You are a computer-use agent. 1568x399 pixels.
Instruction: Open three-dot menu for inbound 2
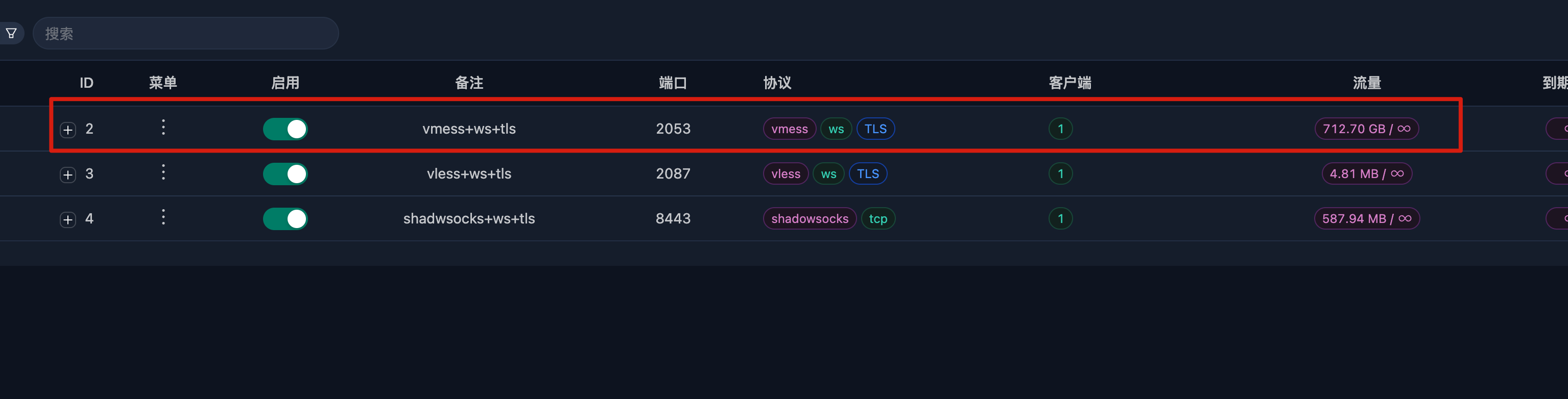tap(163, 127)
